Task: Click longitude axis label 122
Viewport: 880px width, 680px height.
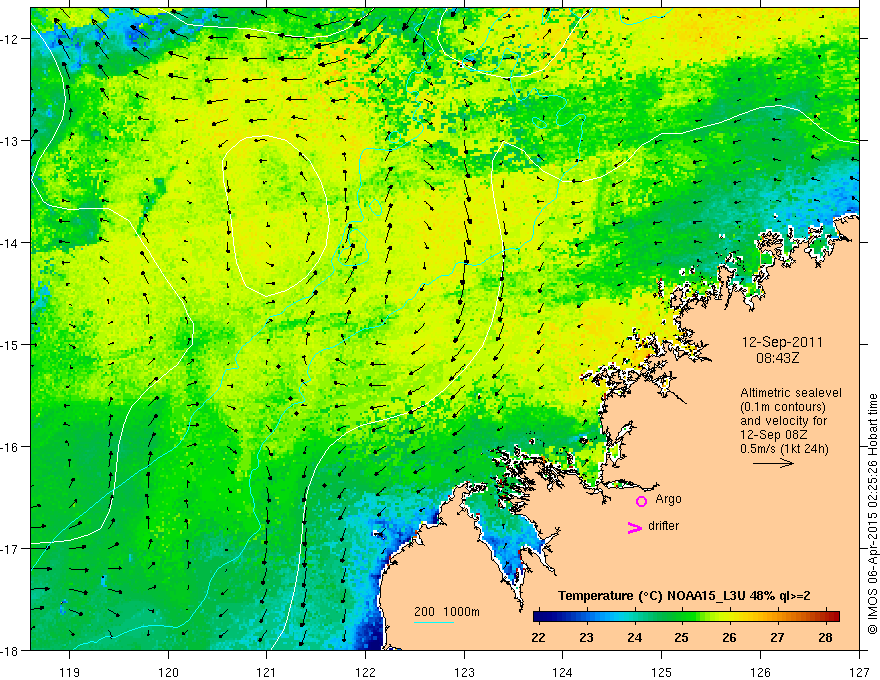Action: 365,672
